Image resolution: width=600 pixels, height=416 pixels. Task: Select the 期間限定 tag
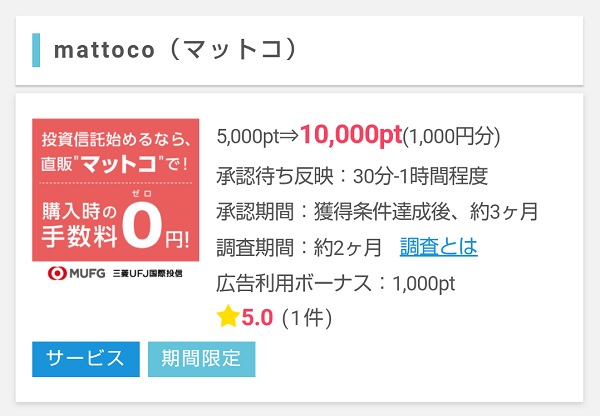coord(201,359)
